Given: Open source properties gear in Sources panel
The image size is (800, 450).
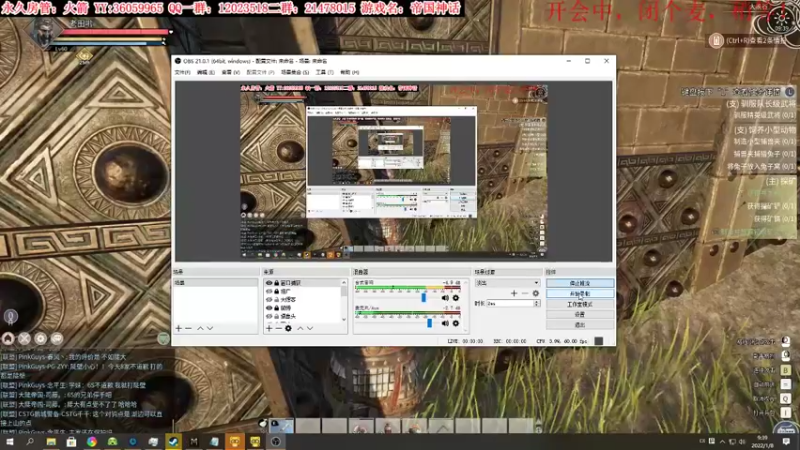Looking at the screenshot, I should point(288,328).
